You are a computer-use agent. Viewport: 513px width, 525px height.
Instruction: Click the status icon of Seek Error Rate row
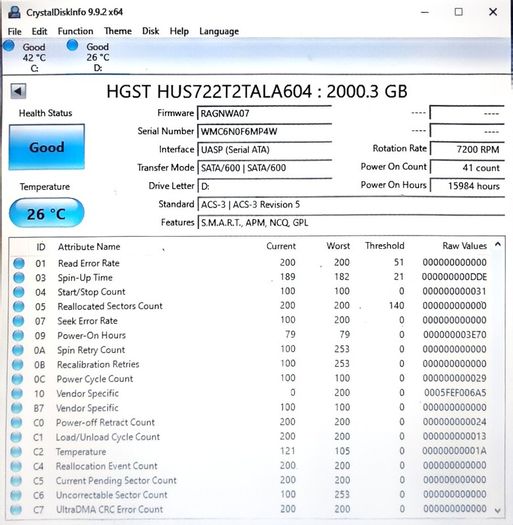coord(18,321)
